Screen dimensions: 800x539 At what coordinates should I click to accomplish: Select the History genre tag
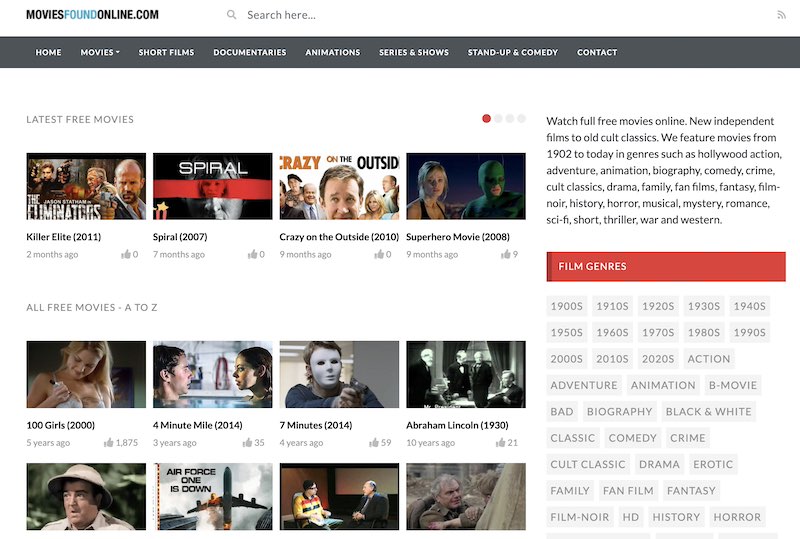click(x=676, y=517)
